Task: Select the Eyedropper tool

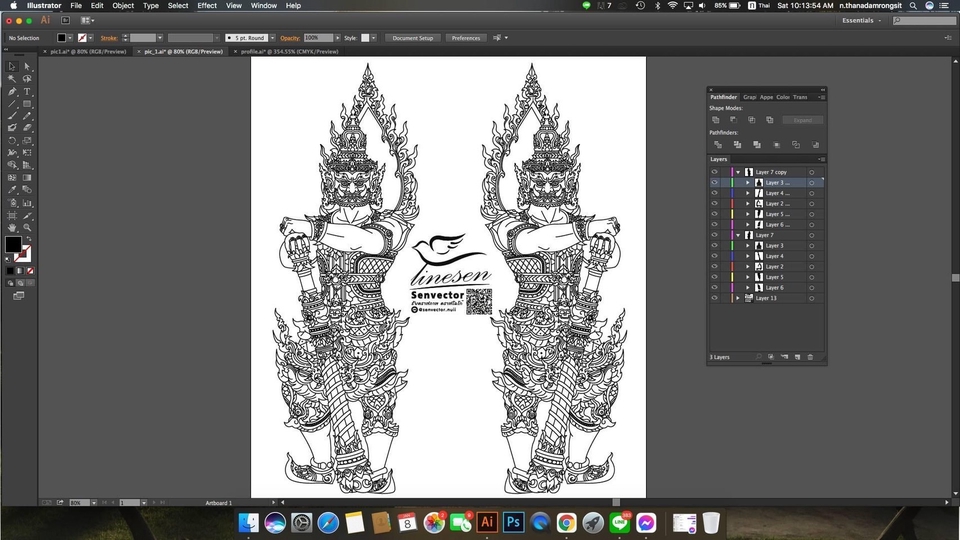Action: pos(12,190)
